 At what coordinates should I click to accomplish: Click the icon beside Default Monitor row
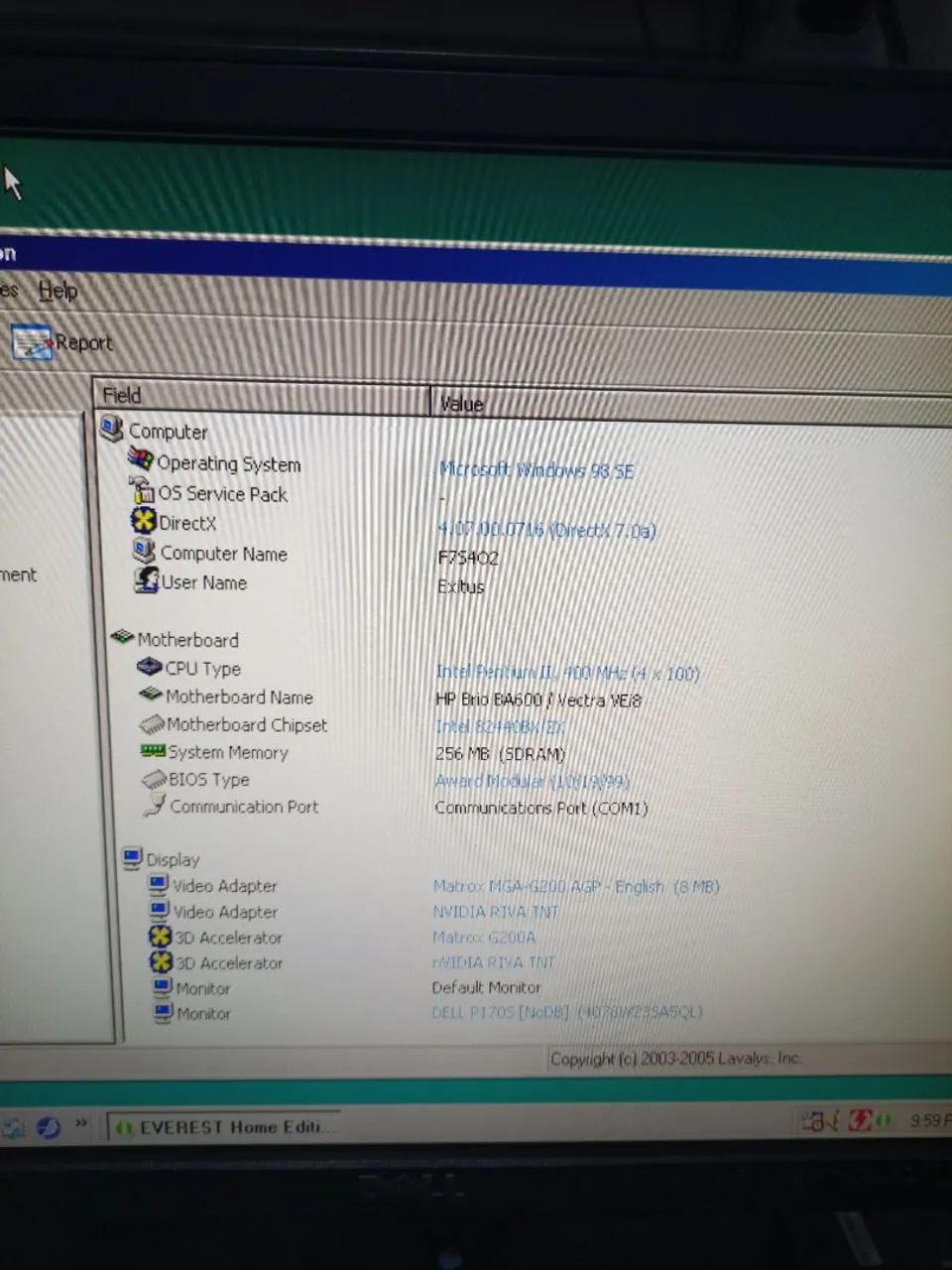(x=163, y=987)
